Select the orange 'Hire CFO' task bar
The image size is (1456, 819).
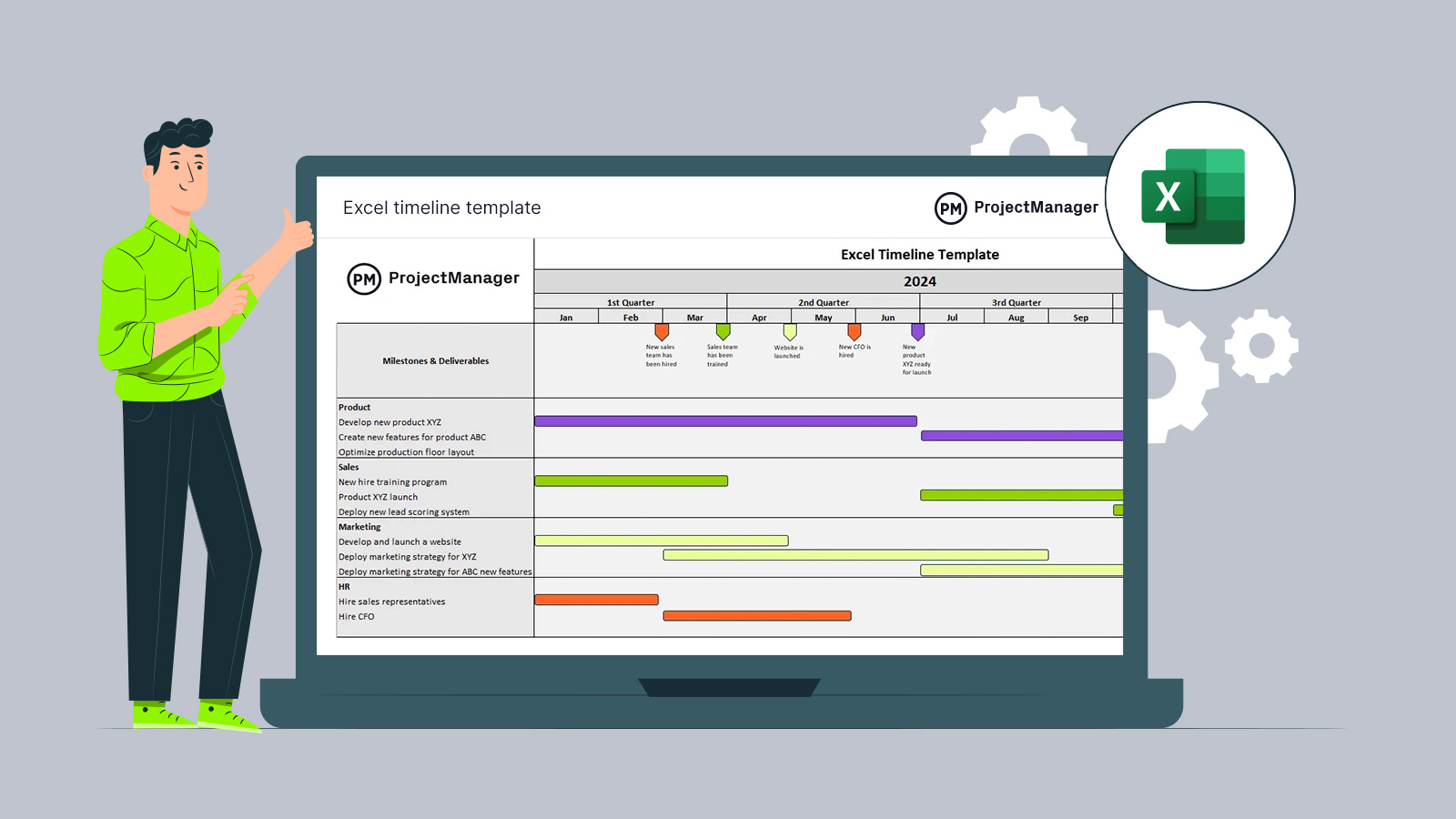[757, 616]
